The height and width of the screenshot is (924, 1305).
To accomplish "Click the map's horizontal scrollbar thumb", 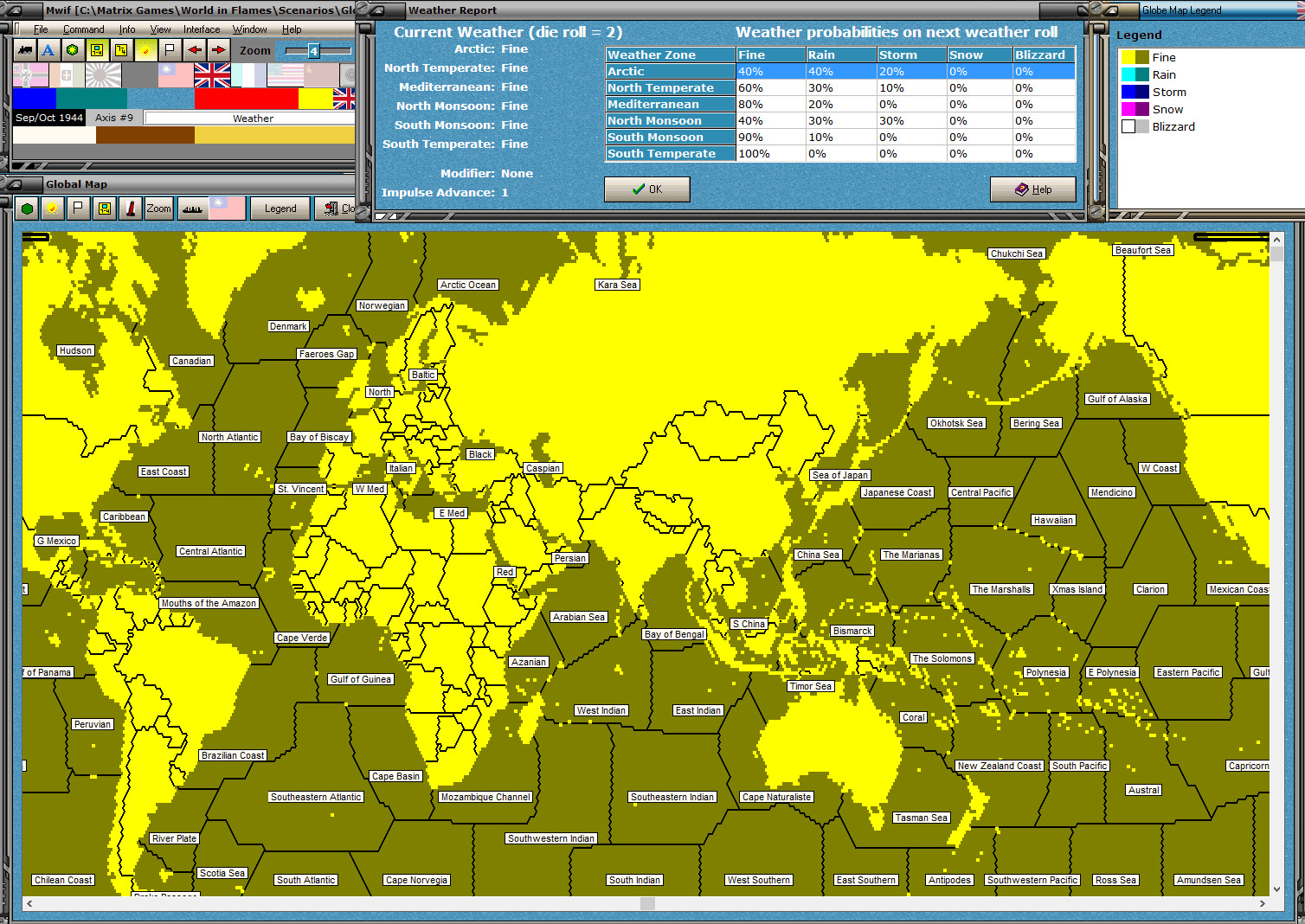I will [x=647, y=903].
